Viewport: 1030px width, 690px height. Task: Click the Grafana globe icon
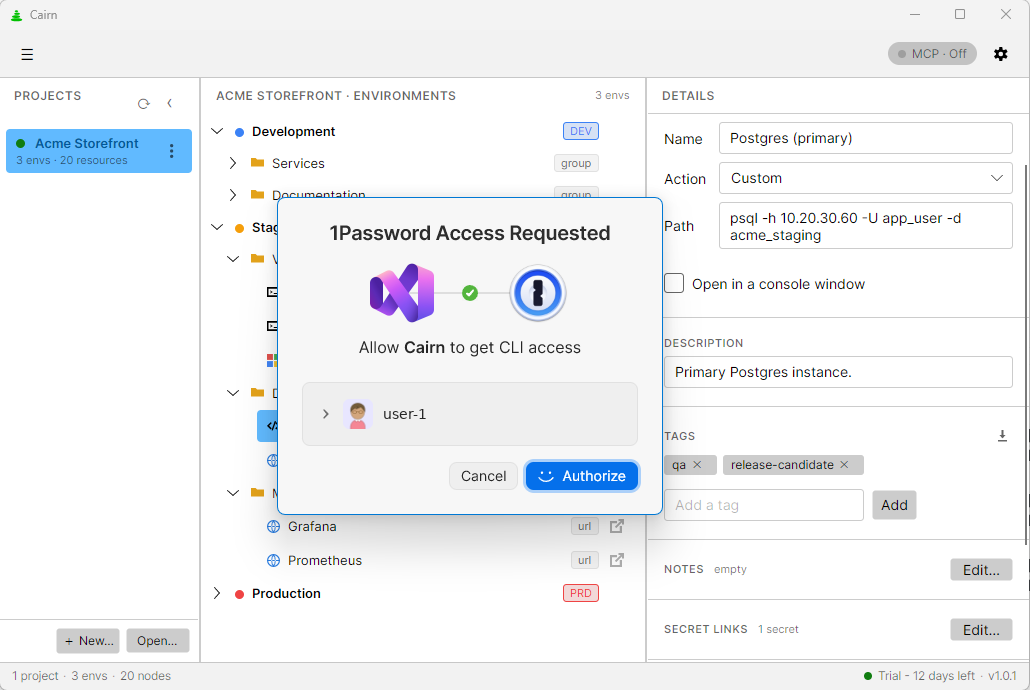pyautogui.click(x=273, y=526)
